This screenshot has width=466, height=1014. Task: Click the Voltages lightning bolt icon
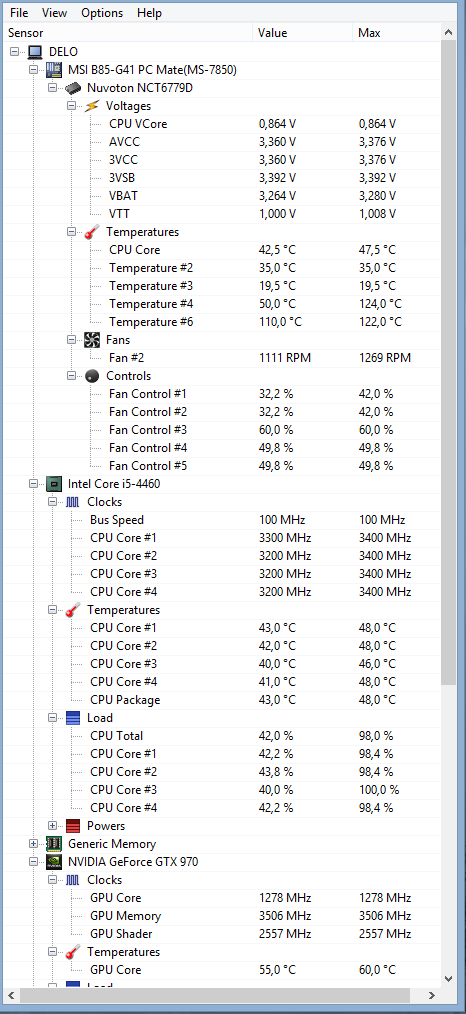[92, 105]
